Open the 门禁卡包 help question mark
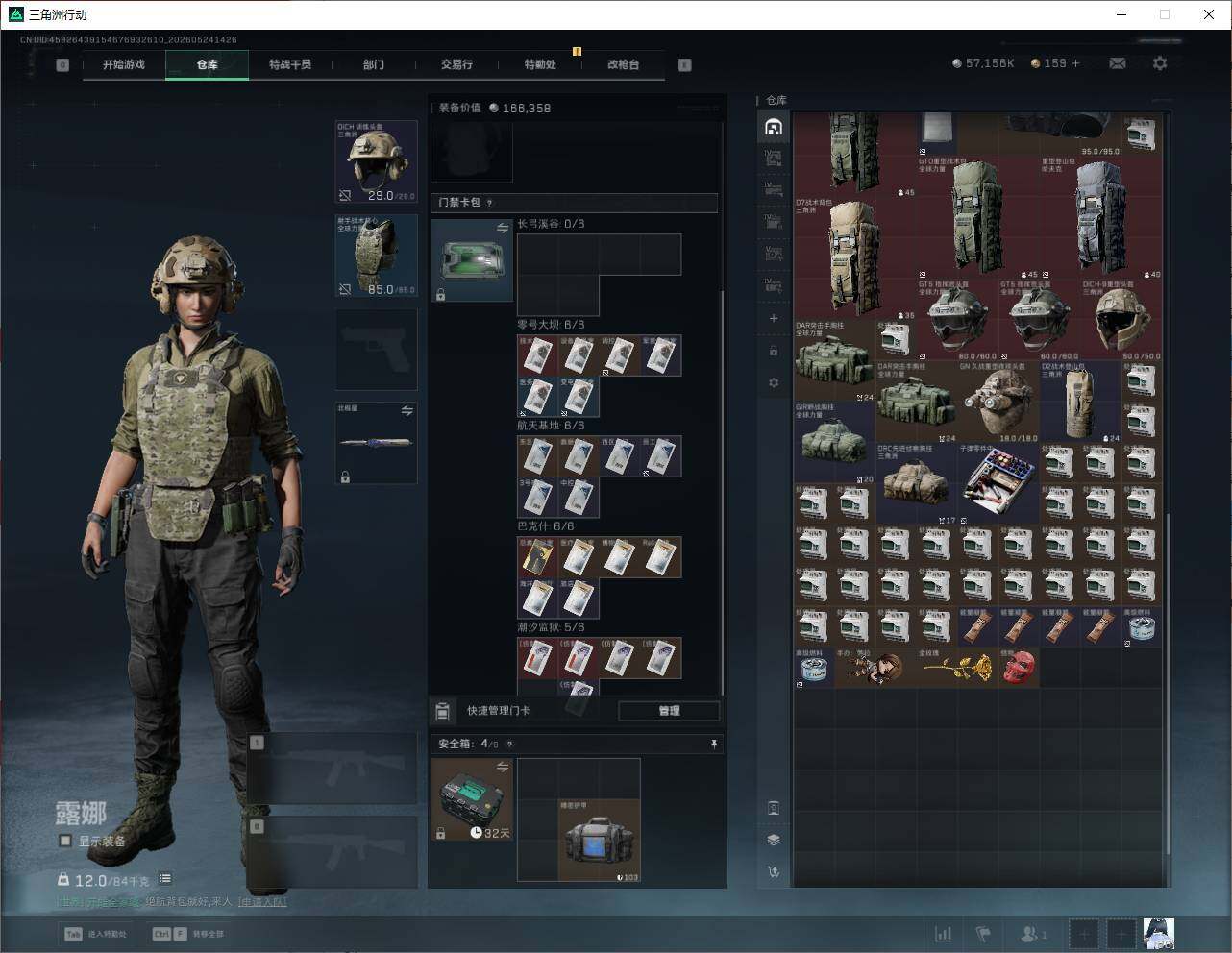 (490, 203)
